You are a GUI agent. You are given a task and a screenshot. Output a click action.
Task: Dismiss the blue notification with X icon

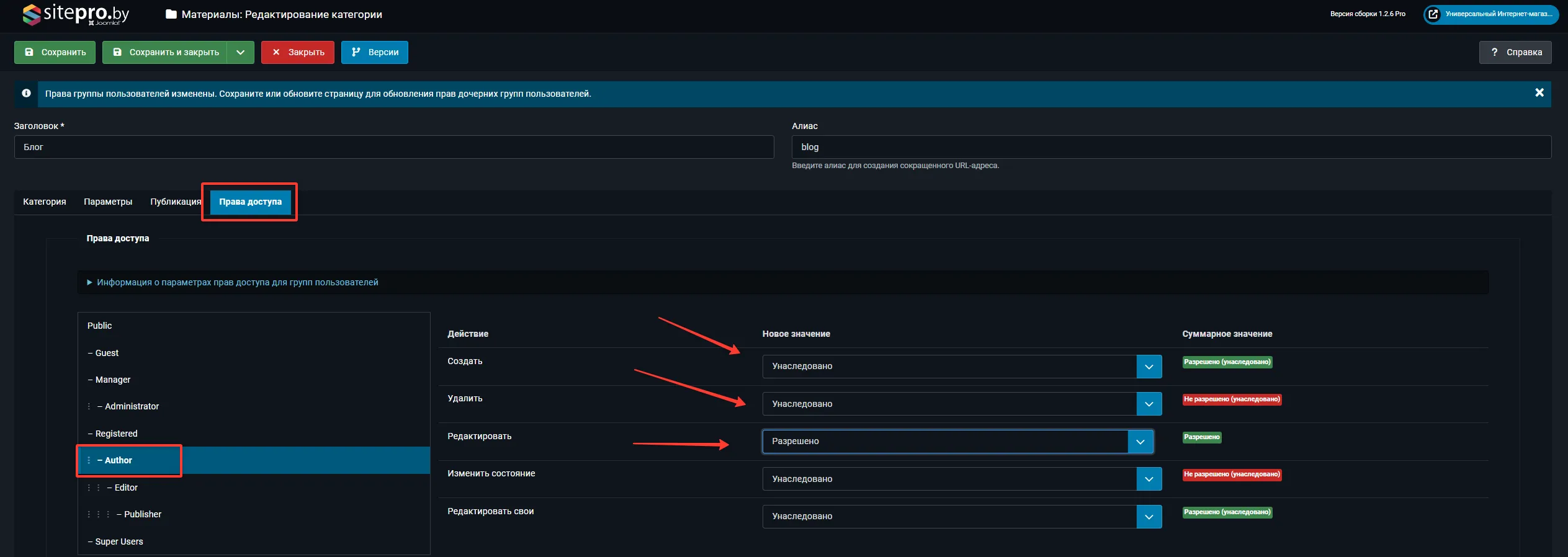[x=1539, y=93]
